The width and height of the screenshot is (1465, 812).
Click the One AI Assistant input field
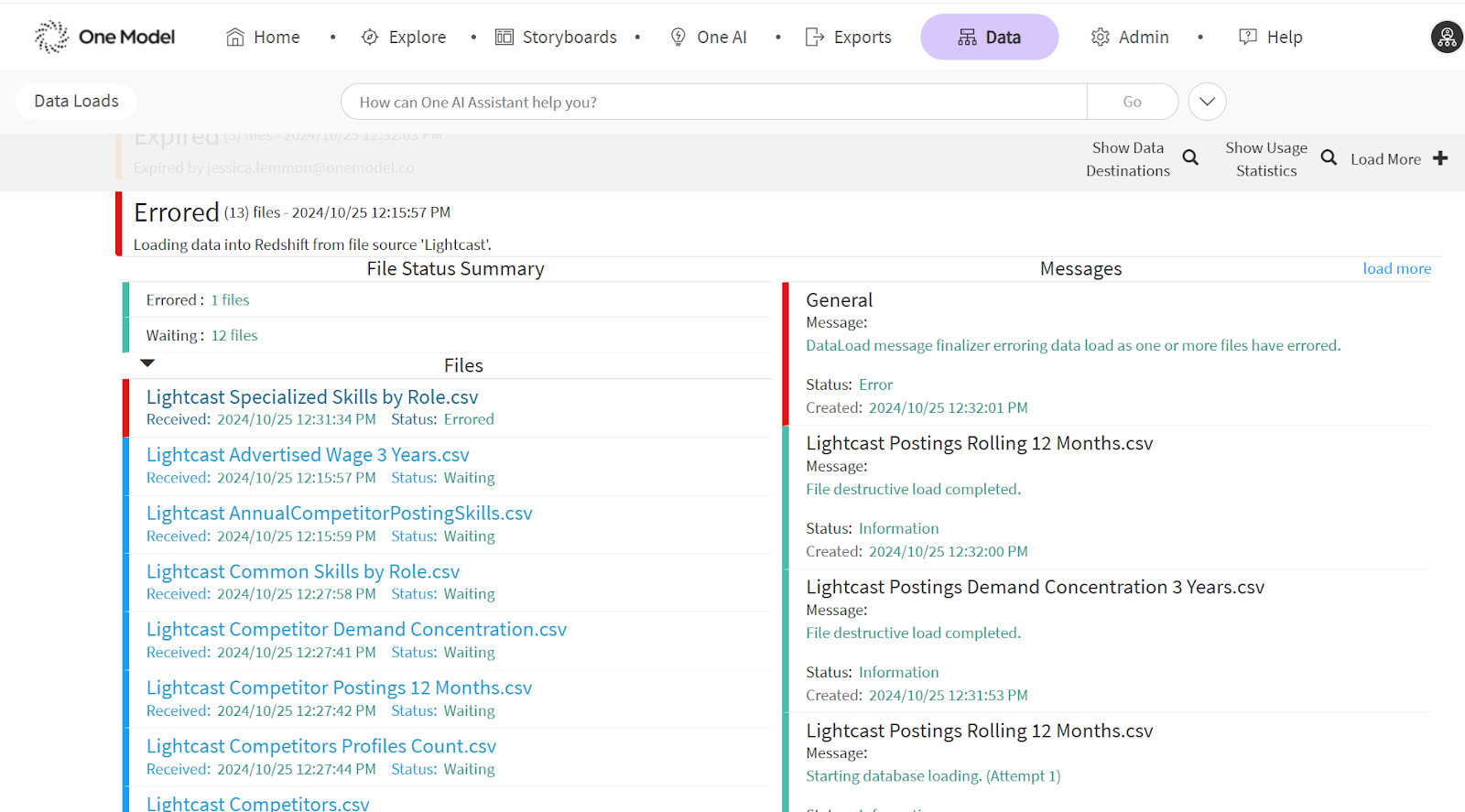coord(713,102)
